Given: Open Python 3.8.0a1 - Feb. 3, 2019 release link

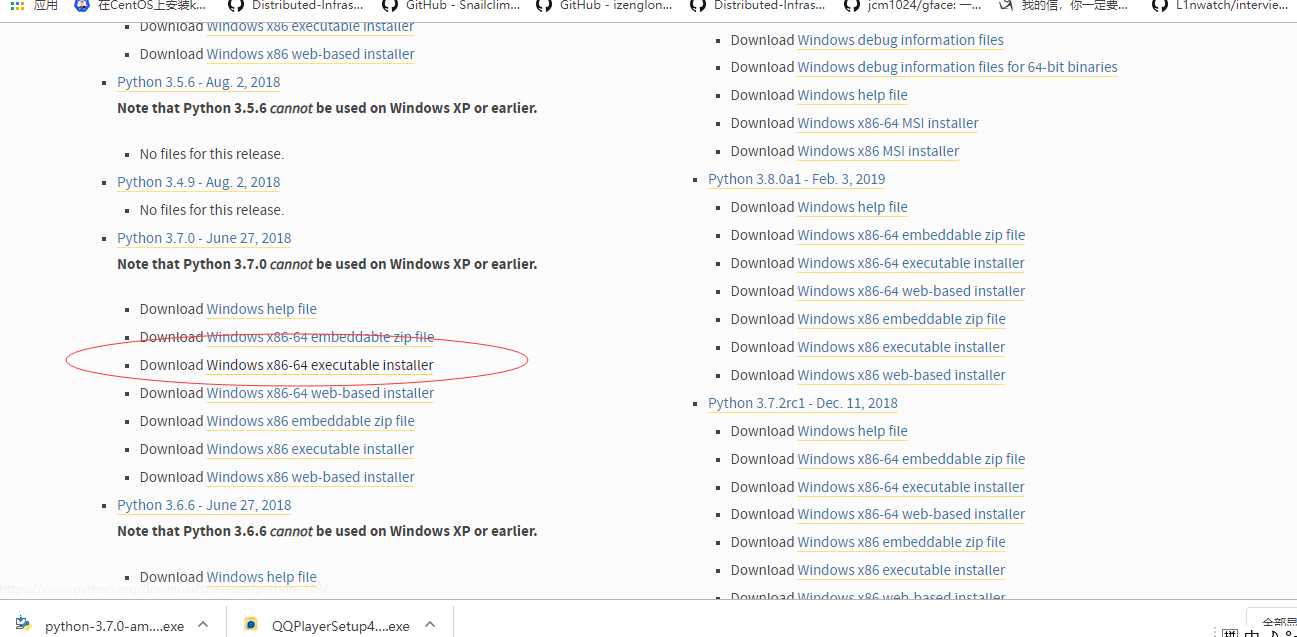Looking at the screenshot, I should [x=796, y=179].
